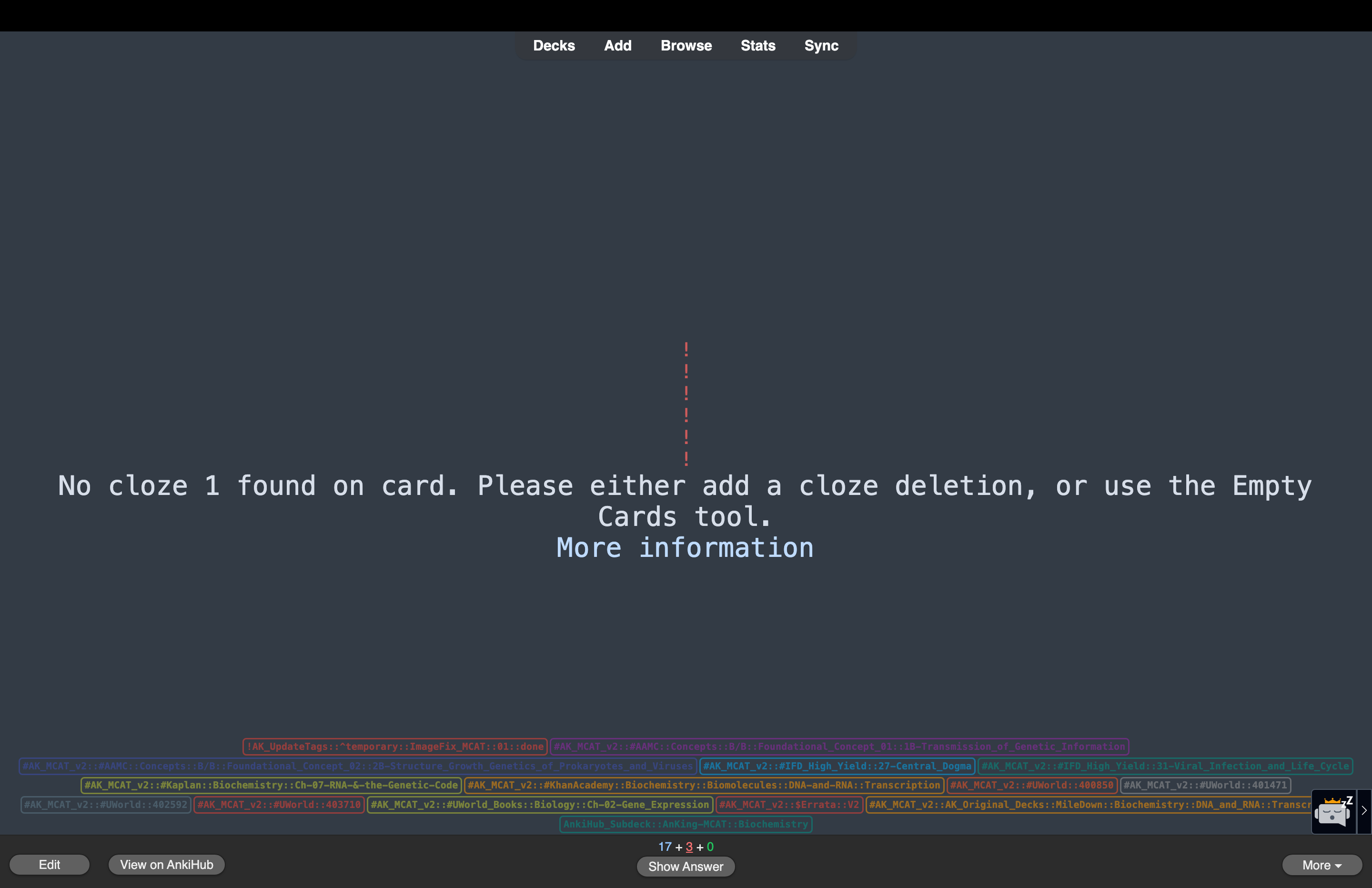This screenshot has height=888, width=1372.
Task: Click Sync in the top toolbar
Action: 821,46
